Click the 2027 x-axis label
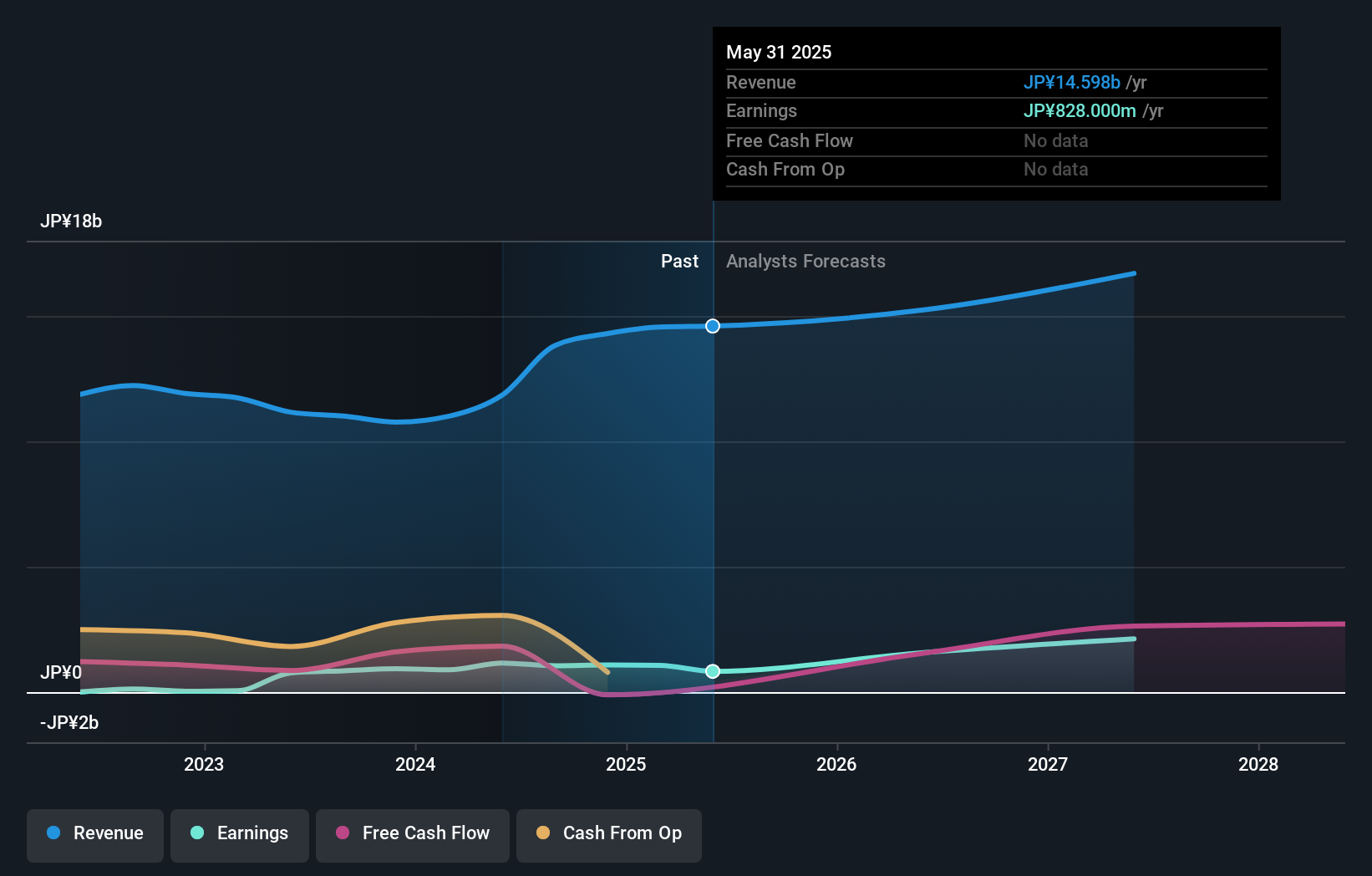The image size is (1372, 876). click(x=1048, y=765)
